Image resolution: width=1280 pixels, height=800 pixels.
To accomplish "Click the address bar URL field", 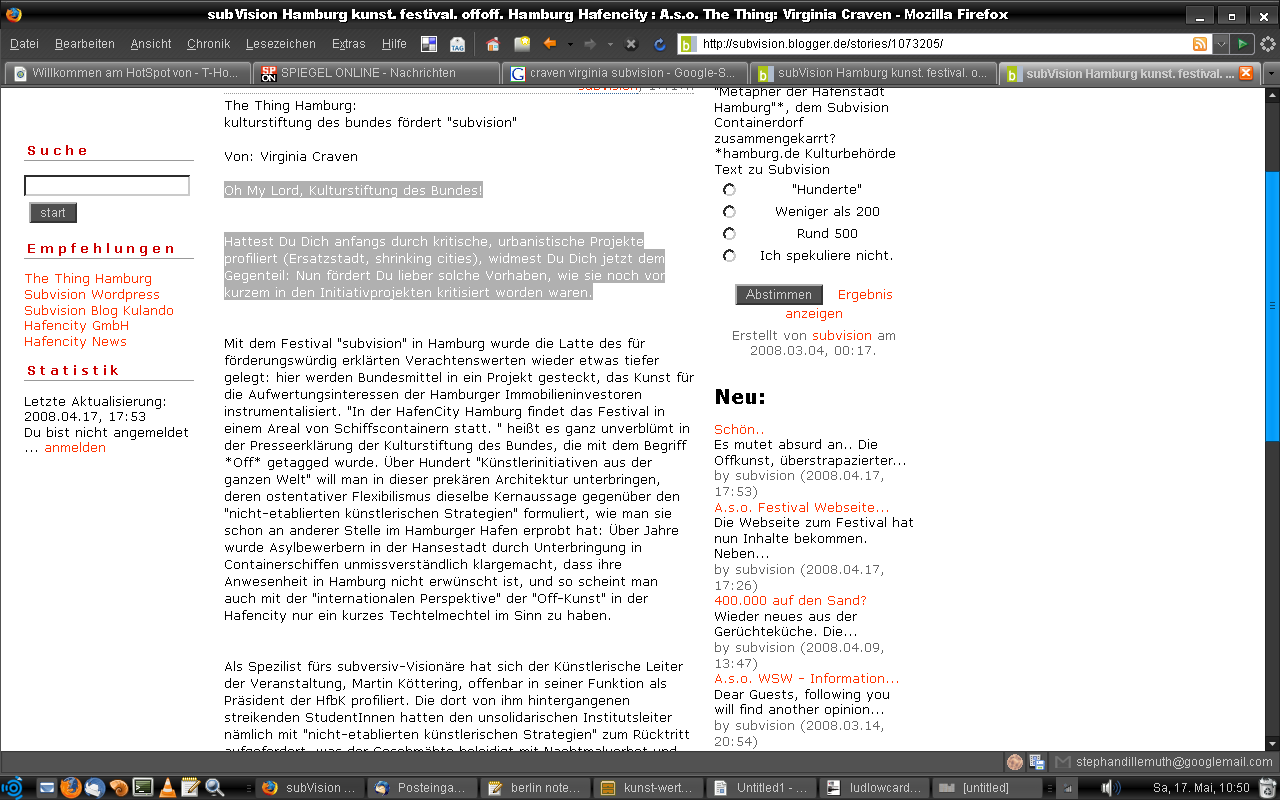I will tap(943, 44).
